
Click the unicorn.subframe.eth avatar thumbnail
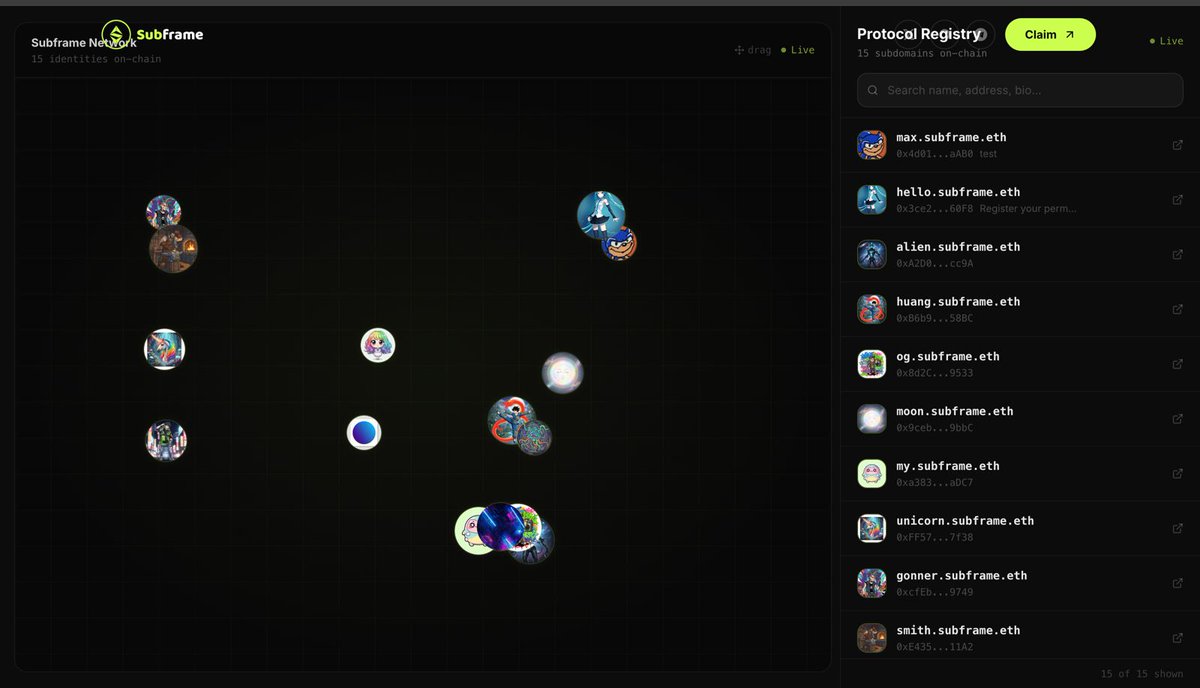click(872, 529)
